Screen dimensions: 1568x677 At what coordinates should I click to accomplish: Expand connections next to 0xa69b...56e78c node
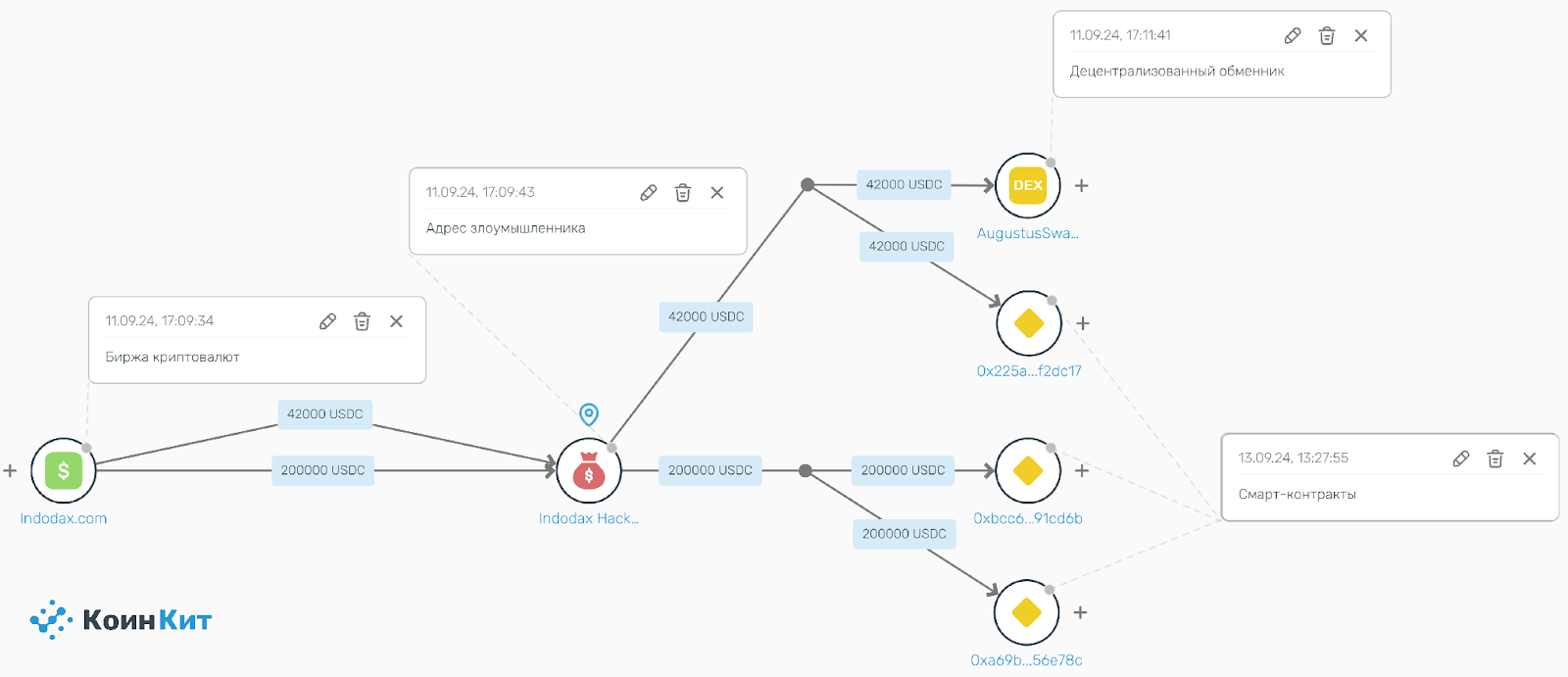1081,612
